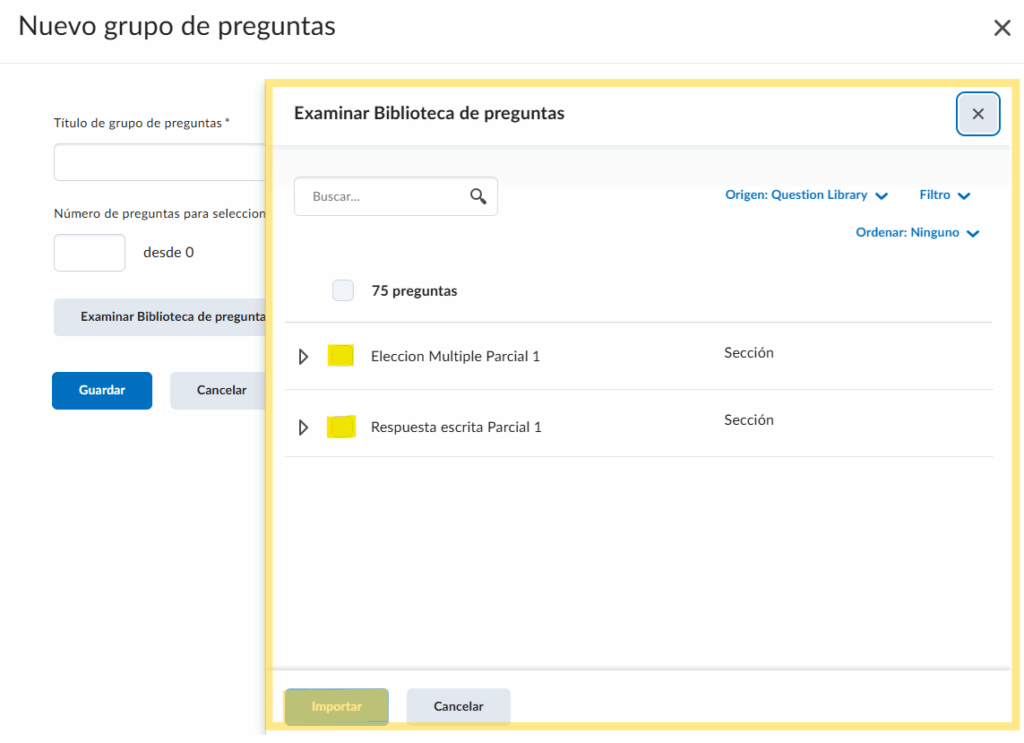Click the Importar button
This screenshot has height=743, width=1024.
pyautogui.click(x=336, y=706)
